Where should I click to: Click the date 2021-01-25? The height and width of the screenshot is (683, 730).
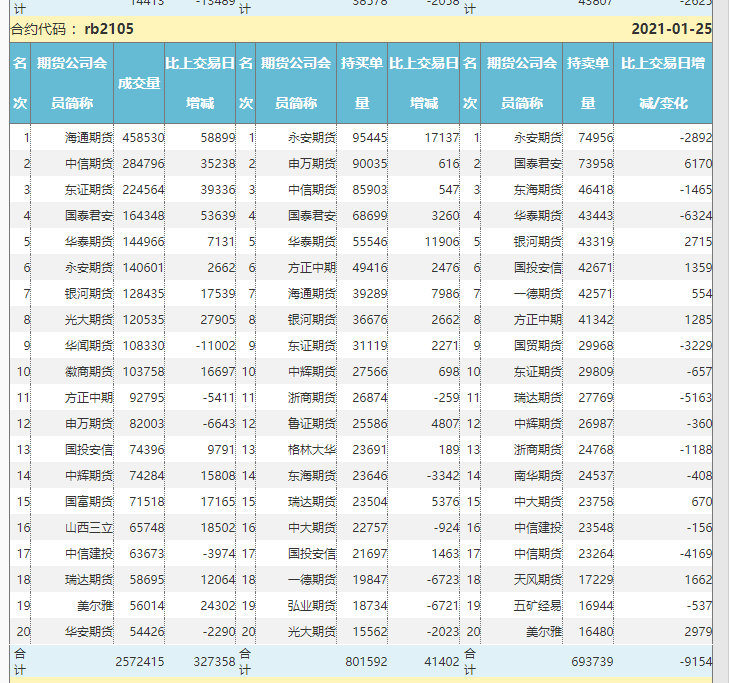click(x=671, y=29)
